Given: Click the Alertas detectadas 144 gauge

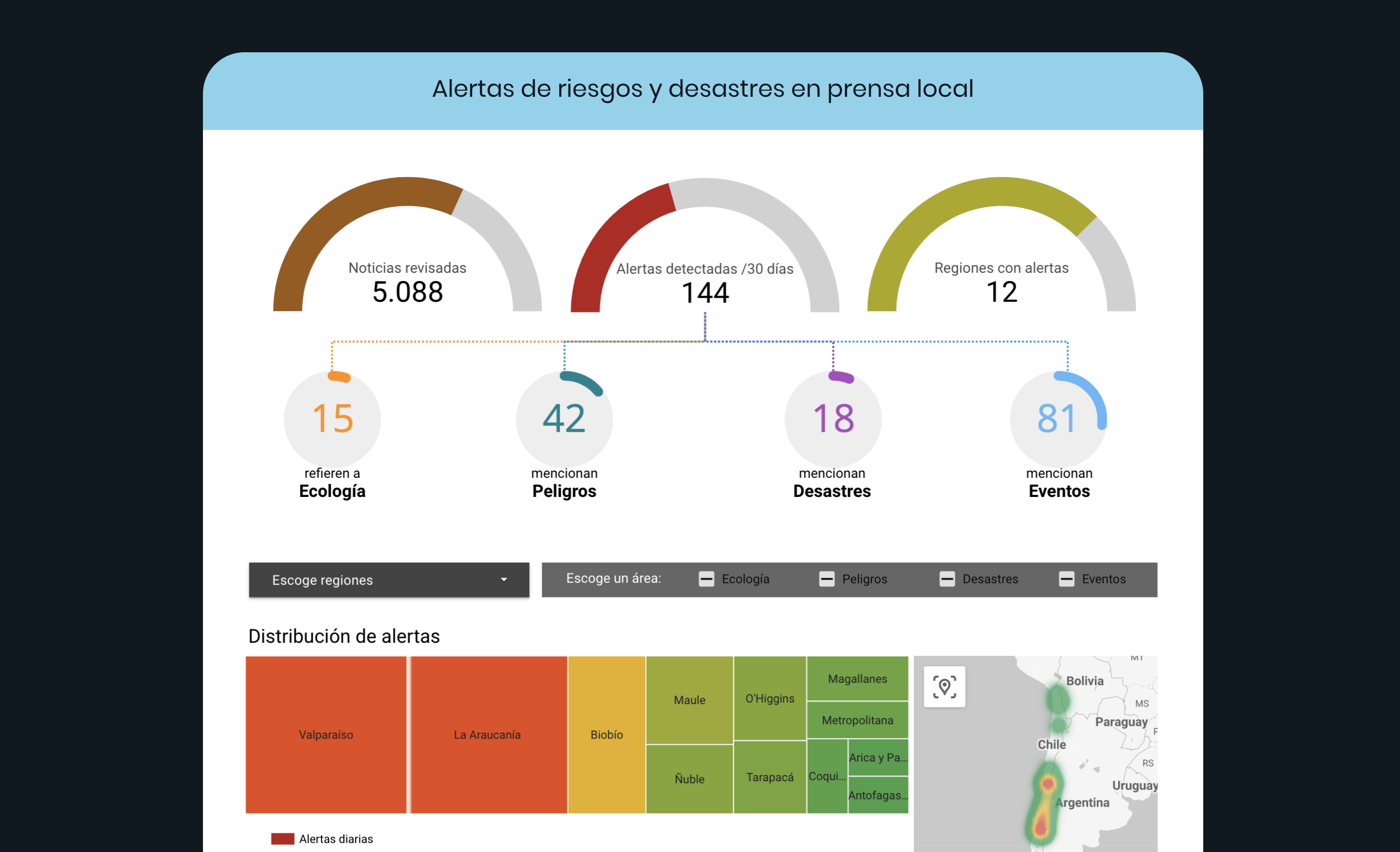Looking at the screenshot, I should point(705,245).
